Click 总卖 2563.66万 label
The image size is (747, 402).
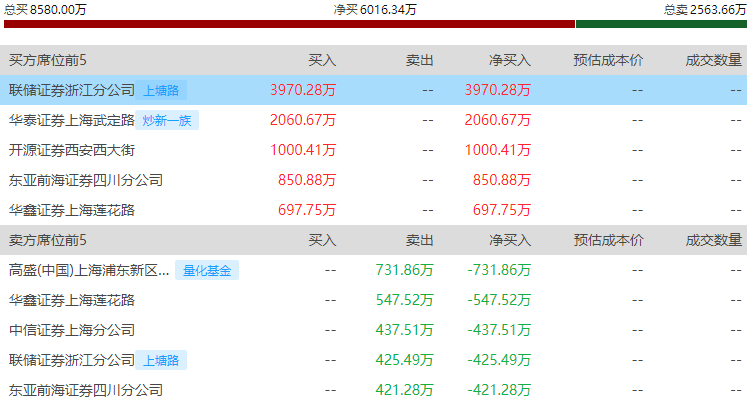point(705,9)
